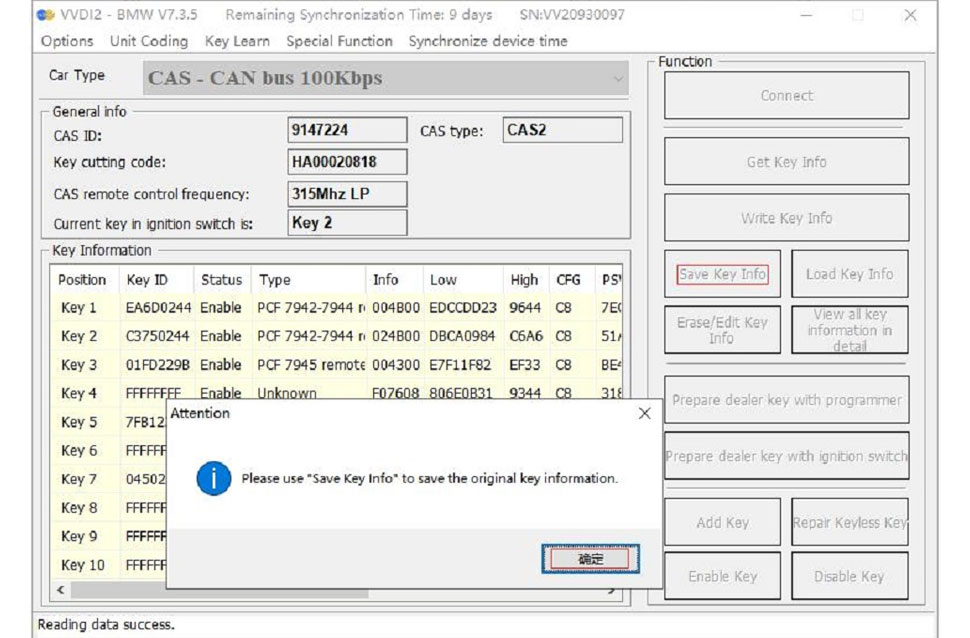970x638 pixels.
Task: Open the Key Learn menu
Action: pyautogui.click(x=237, y=41)
